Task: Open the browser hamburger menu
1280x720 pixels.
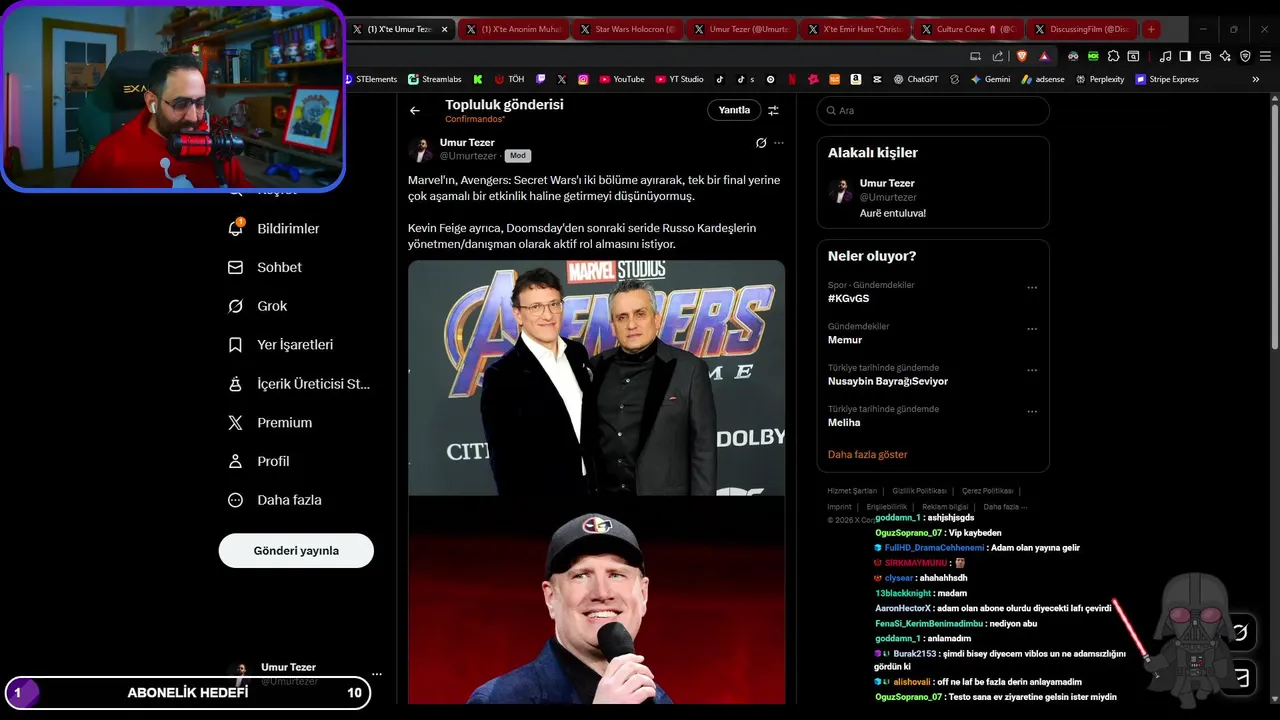Action: (1263, 56)
